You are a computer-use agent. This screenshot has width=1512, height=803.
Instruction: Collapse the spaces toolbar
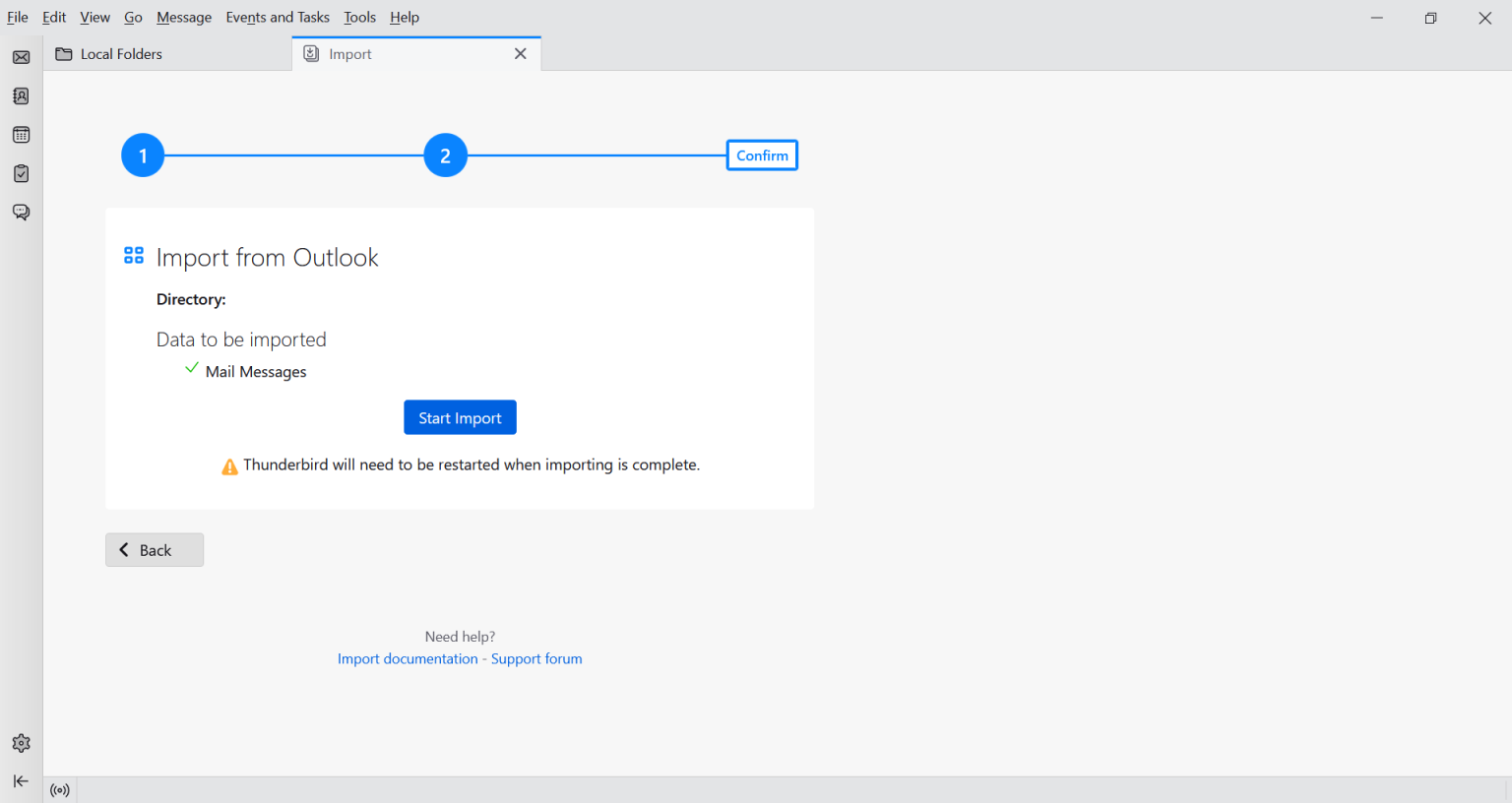tap(21, 781)
